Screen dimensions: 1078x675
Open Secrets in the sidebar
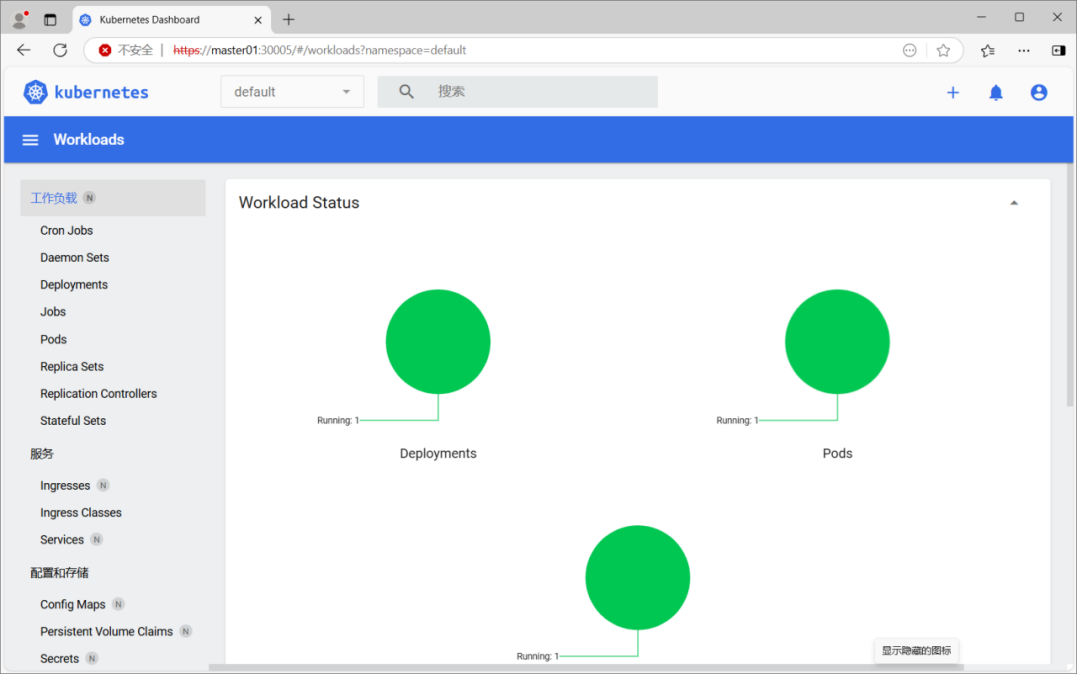pos(59,659)
